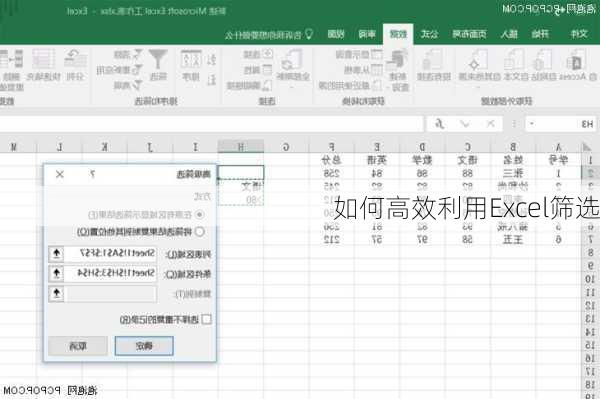Click Advanced (高级) filter in ribbon
The width and height of the screenshot is (600, 399).
(128, 85)
